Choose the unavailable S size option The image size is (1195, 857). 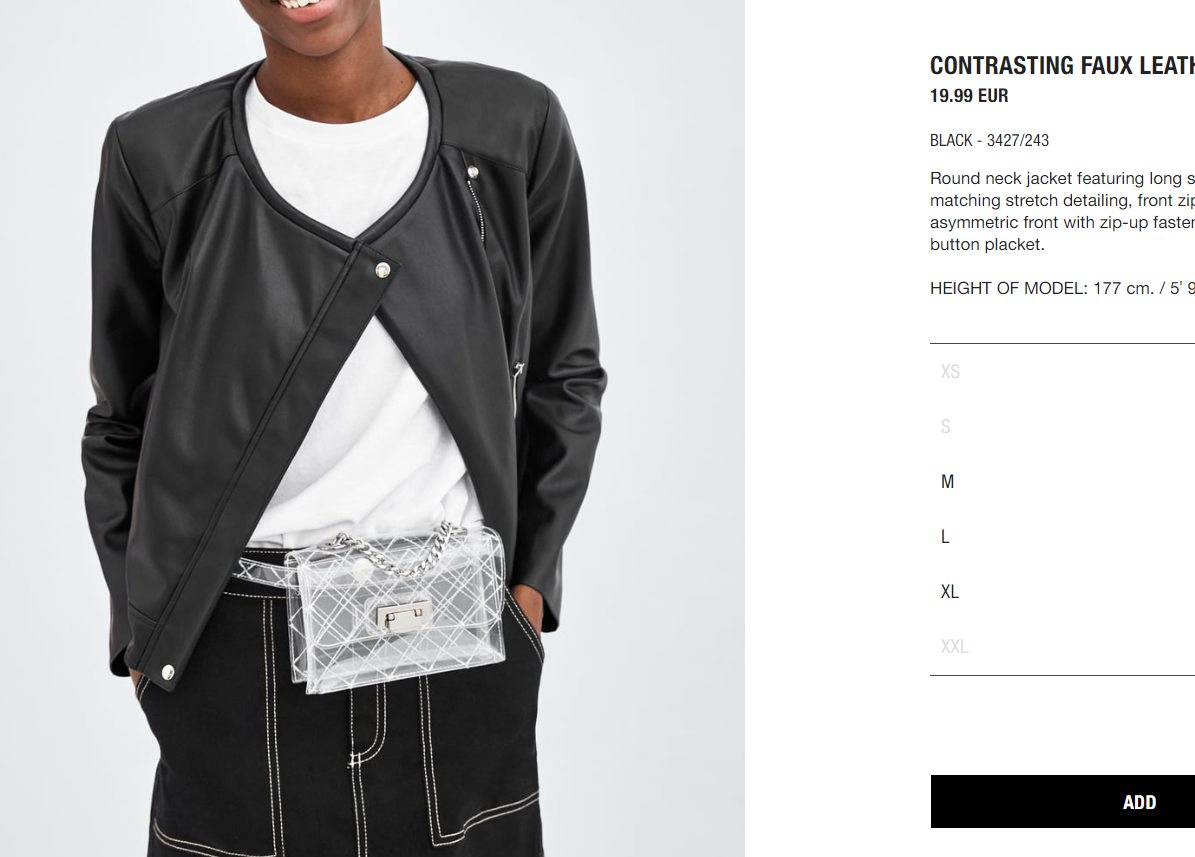1062,427
